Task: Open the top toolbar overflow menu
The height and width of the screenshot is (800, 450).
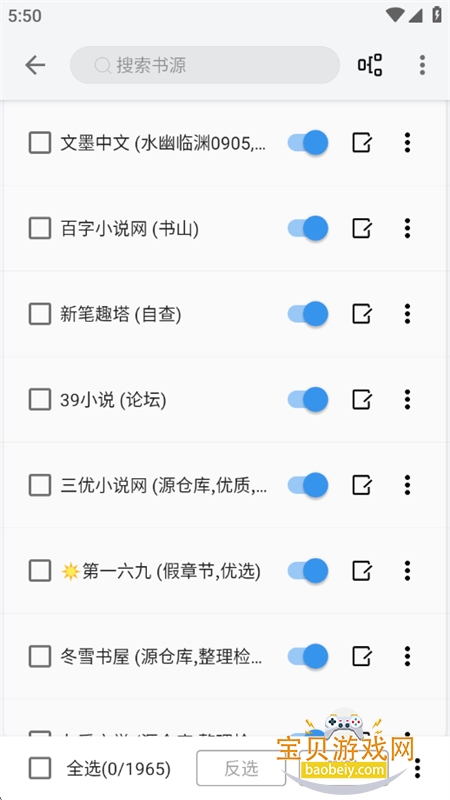Action: coord(422,65)
